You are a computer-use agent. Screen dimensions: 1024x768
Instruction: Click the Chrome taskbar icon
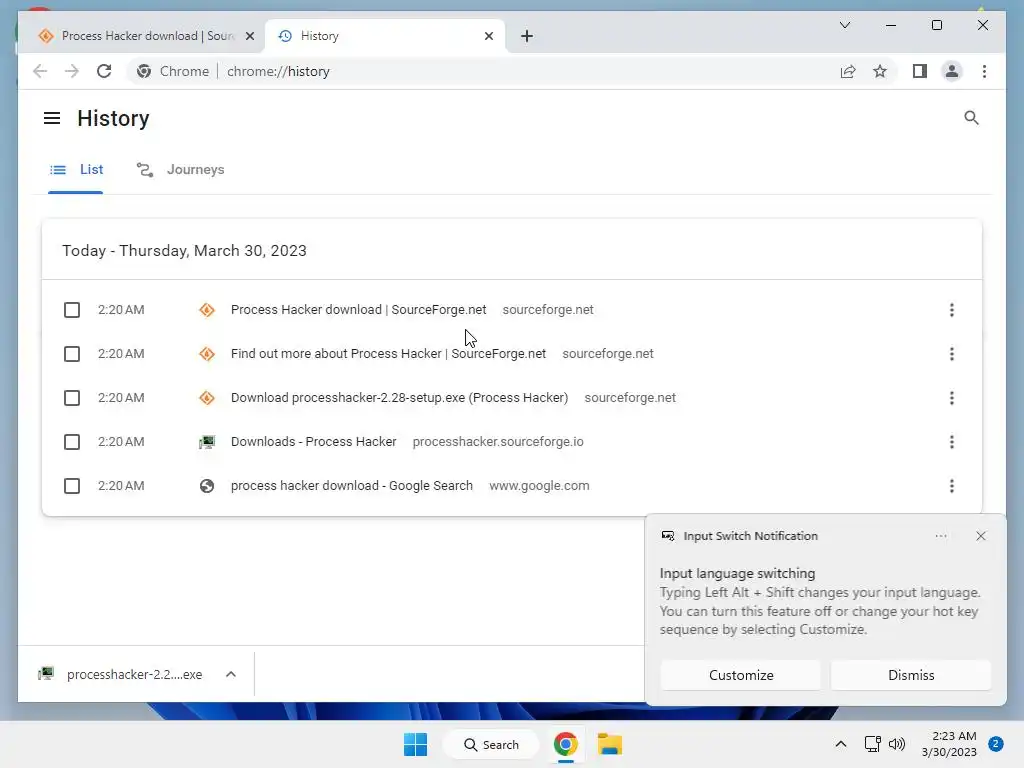tap(566, 744)
